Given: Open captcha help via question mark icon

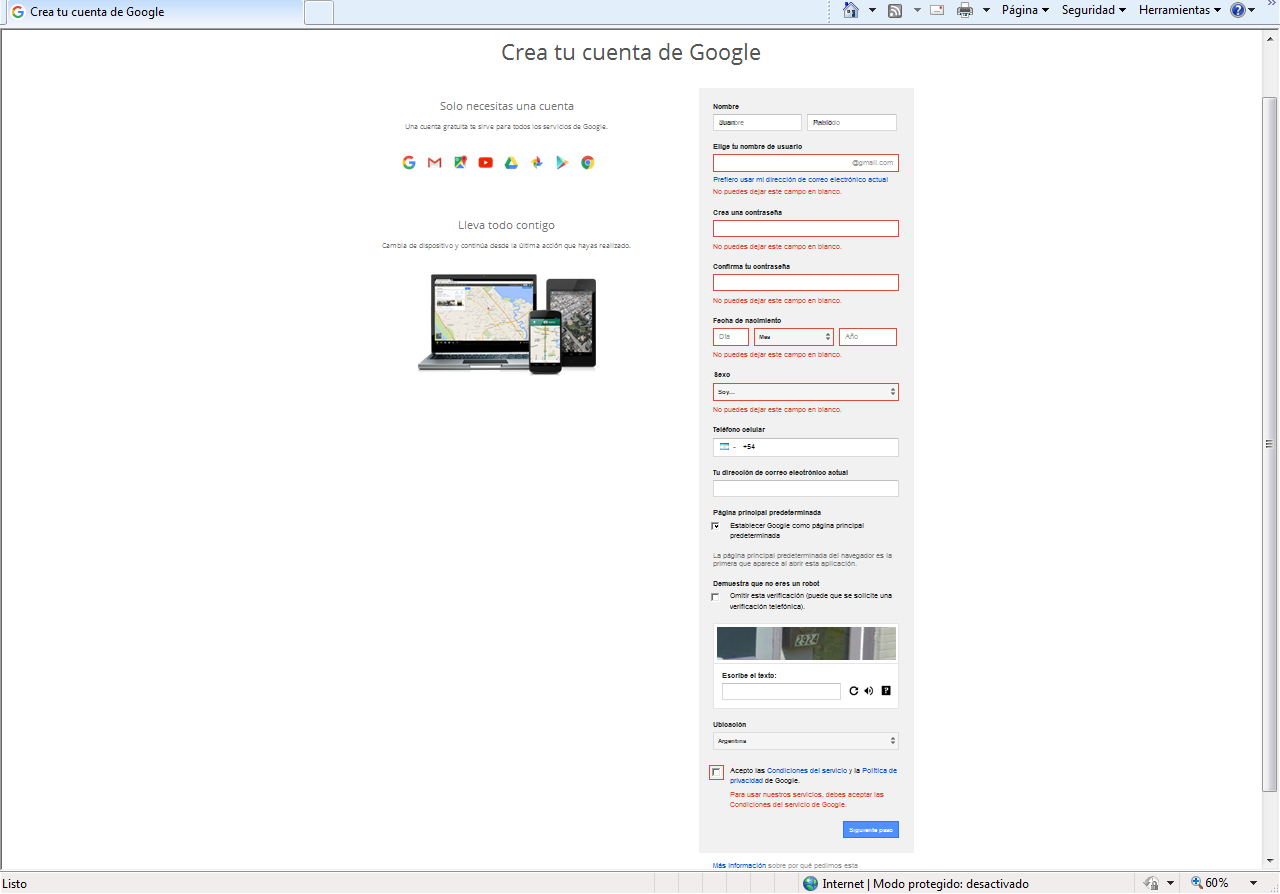Looking at the screenshot, I should pos(885,690).
